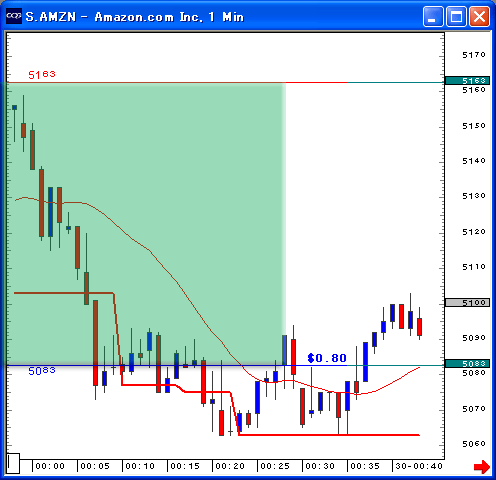The width and height of the screenshot is (496, 480).
Task: Click the 00:25 time axis label
Action: 275,466
